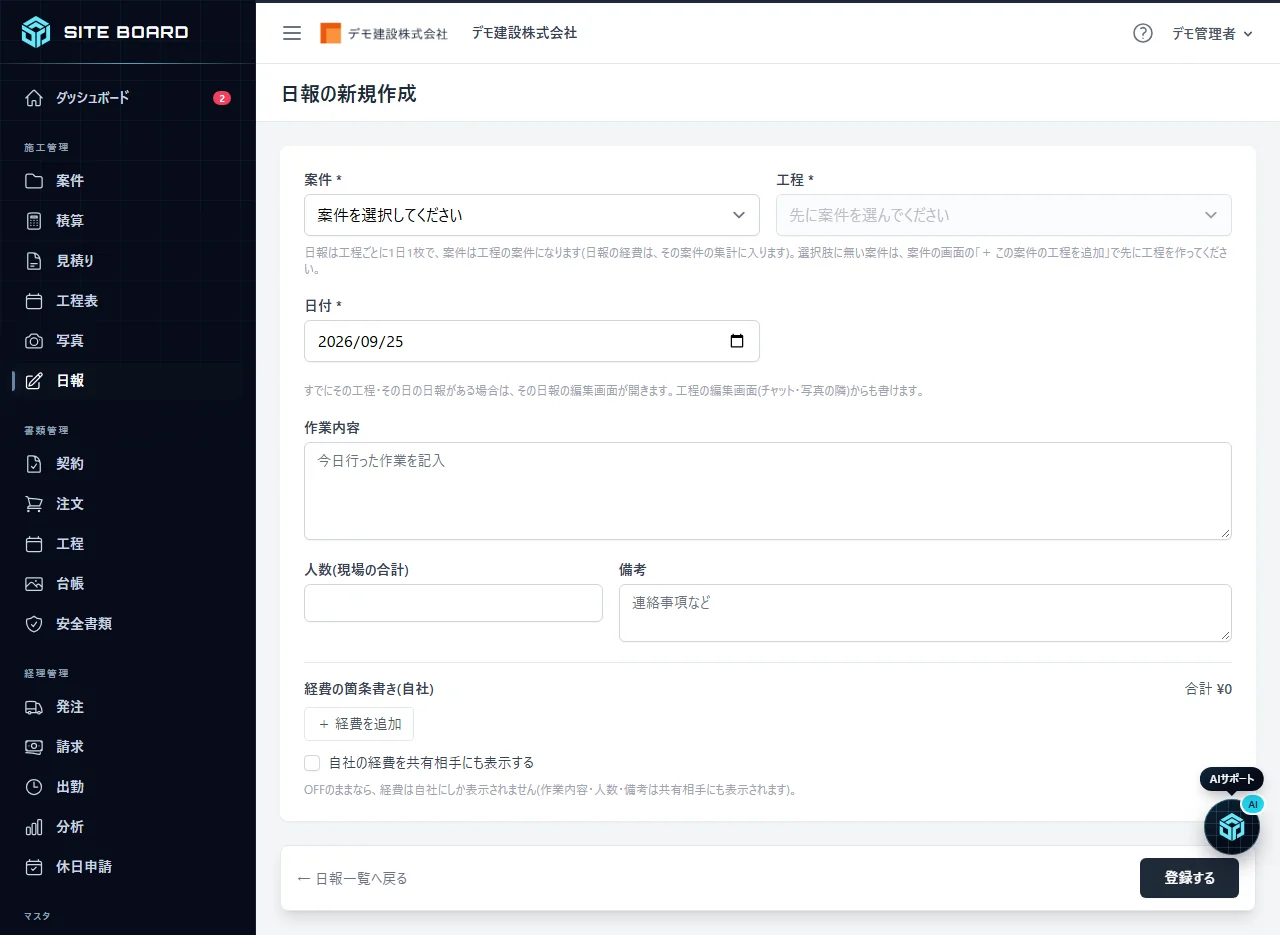The width and height of the screenshot is (1280, 935).
Task: Focus the 作業内容 text area
Action: (768, 491)
